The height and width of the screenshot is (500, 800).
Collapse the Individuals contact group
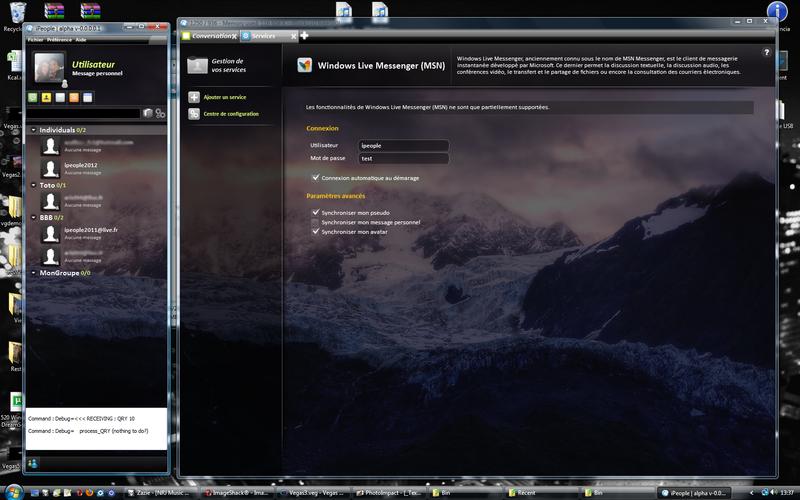pos(34,130)
